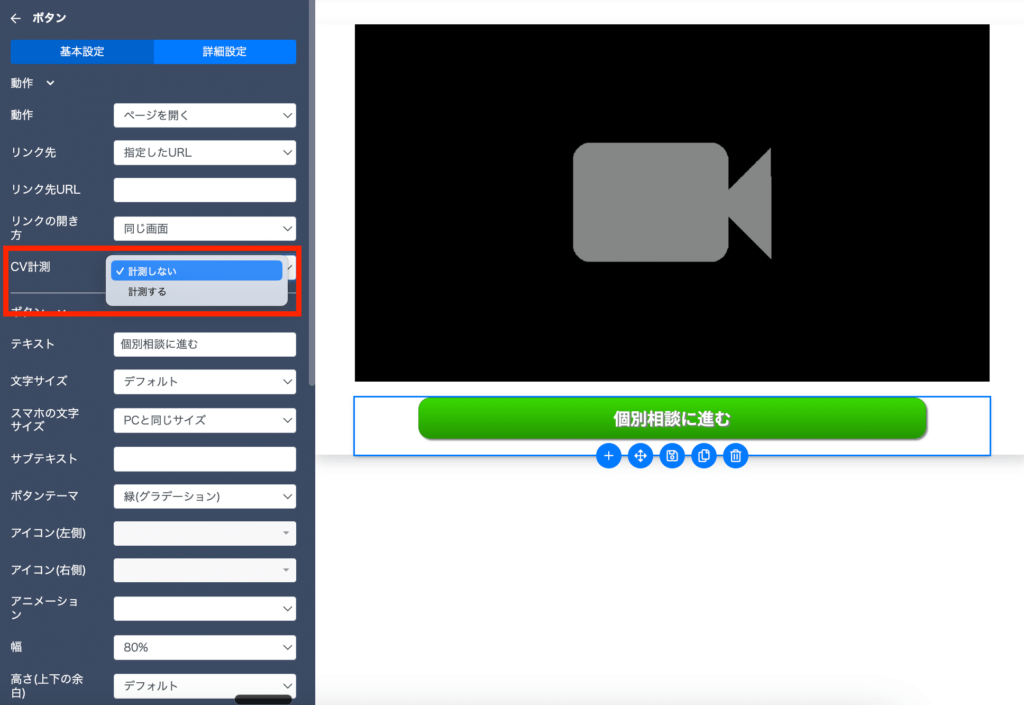Click the リンク先URL input field
1024x705 pixels.
click(204, 190)
